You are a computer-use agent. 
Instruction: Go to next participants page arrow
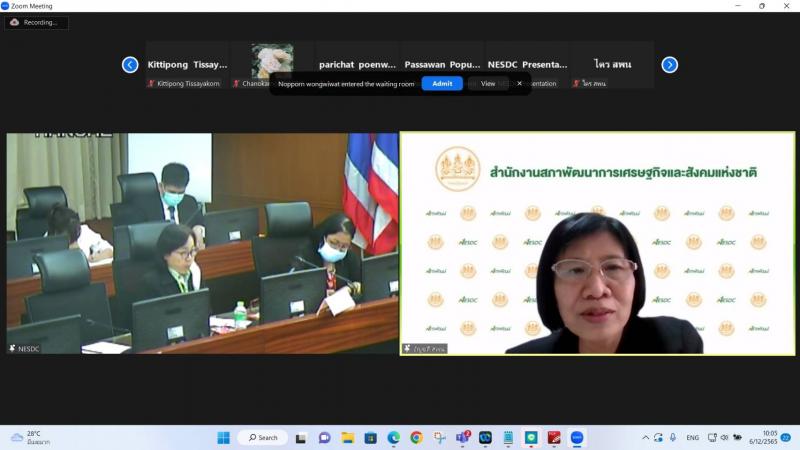[x=669, y=65]
